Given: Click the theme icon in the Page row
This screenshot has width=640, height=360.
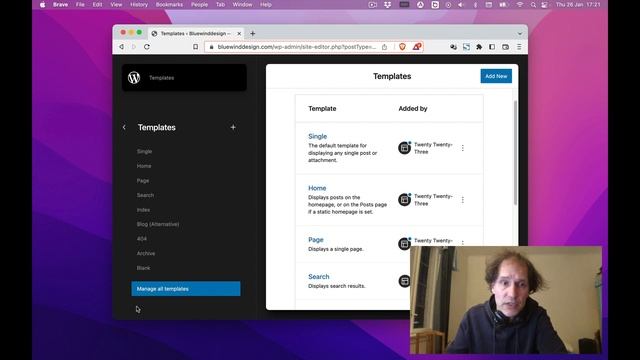Looking at the screenshot, I should pyautogui.click(x=404, y=244).
